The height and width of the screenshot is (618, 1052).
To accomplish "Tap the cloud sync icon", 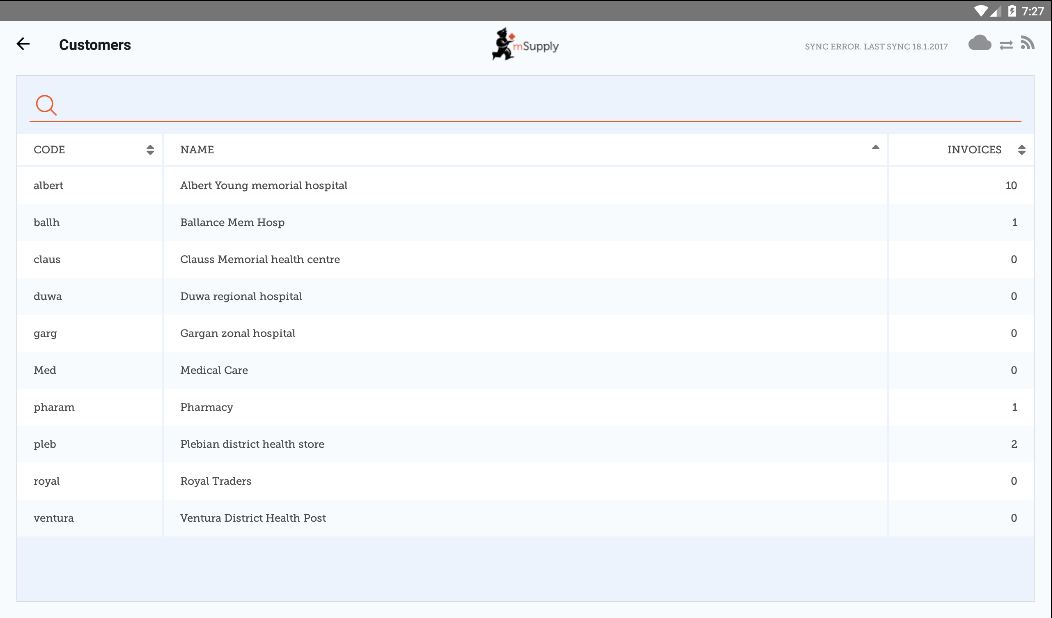I will click(x=980, y=44).
